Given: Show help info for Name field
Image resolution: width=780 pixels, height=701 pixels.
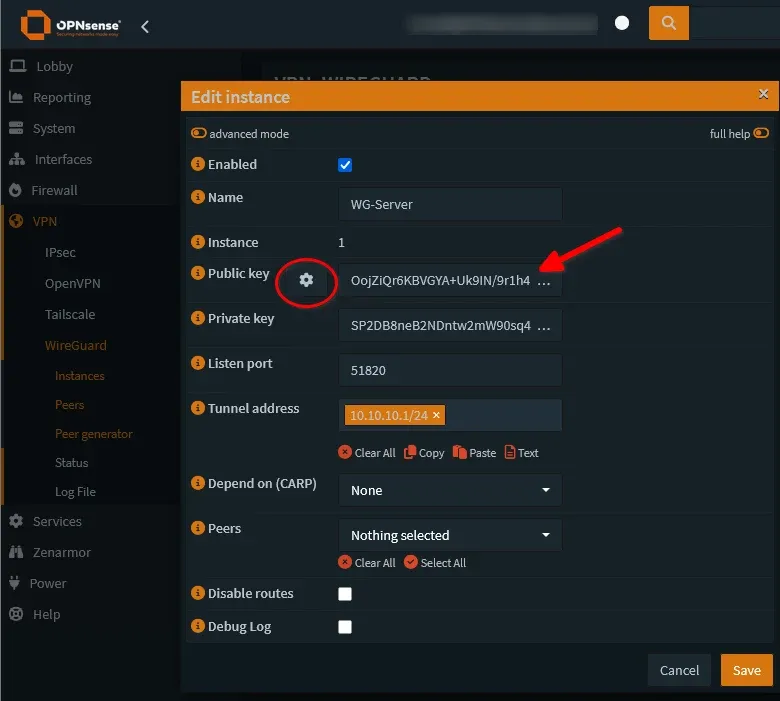Looking at the screenshot, I should coord(198,197).
